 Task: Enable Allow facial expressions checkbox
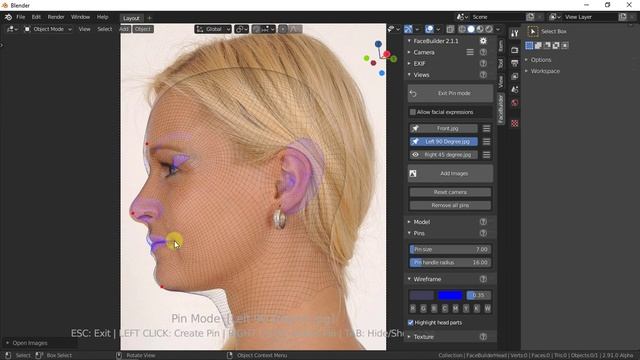click(413, 112)
